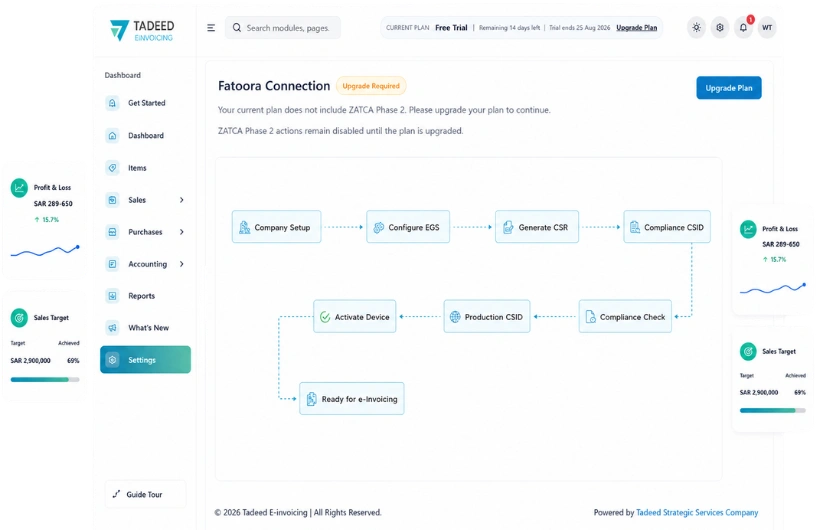Click the Compliance Check step
Viewport: 836px width, 530px height.
point(625,317)
